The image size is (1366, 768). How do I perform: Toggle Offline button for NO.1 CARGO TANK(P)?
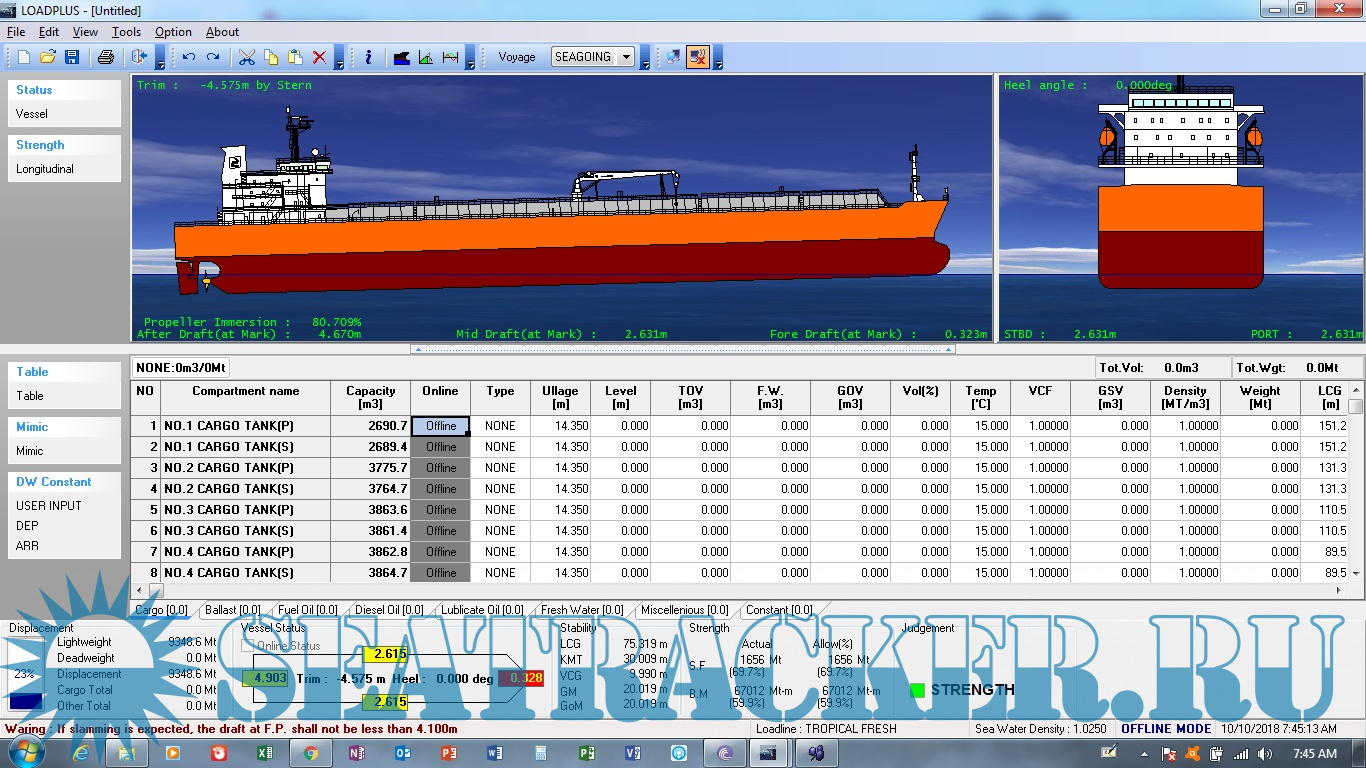(x=441, y=426)
